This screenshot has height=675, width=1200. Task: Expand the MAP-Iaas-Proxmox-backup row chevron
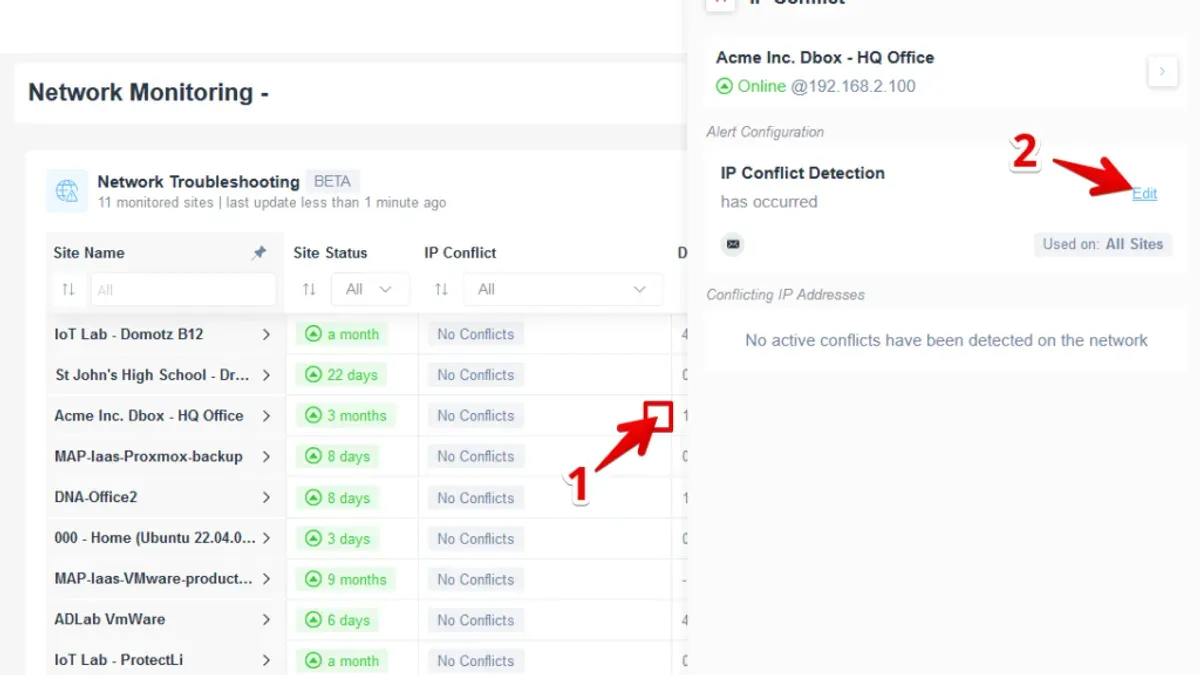(x=266, y=456)
